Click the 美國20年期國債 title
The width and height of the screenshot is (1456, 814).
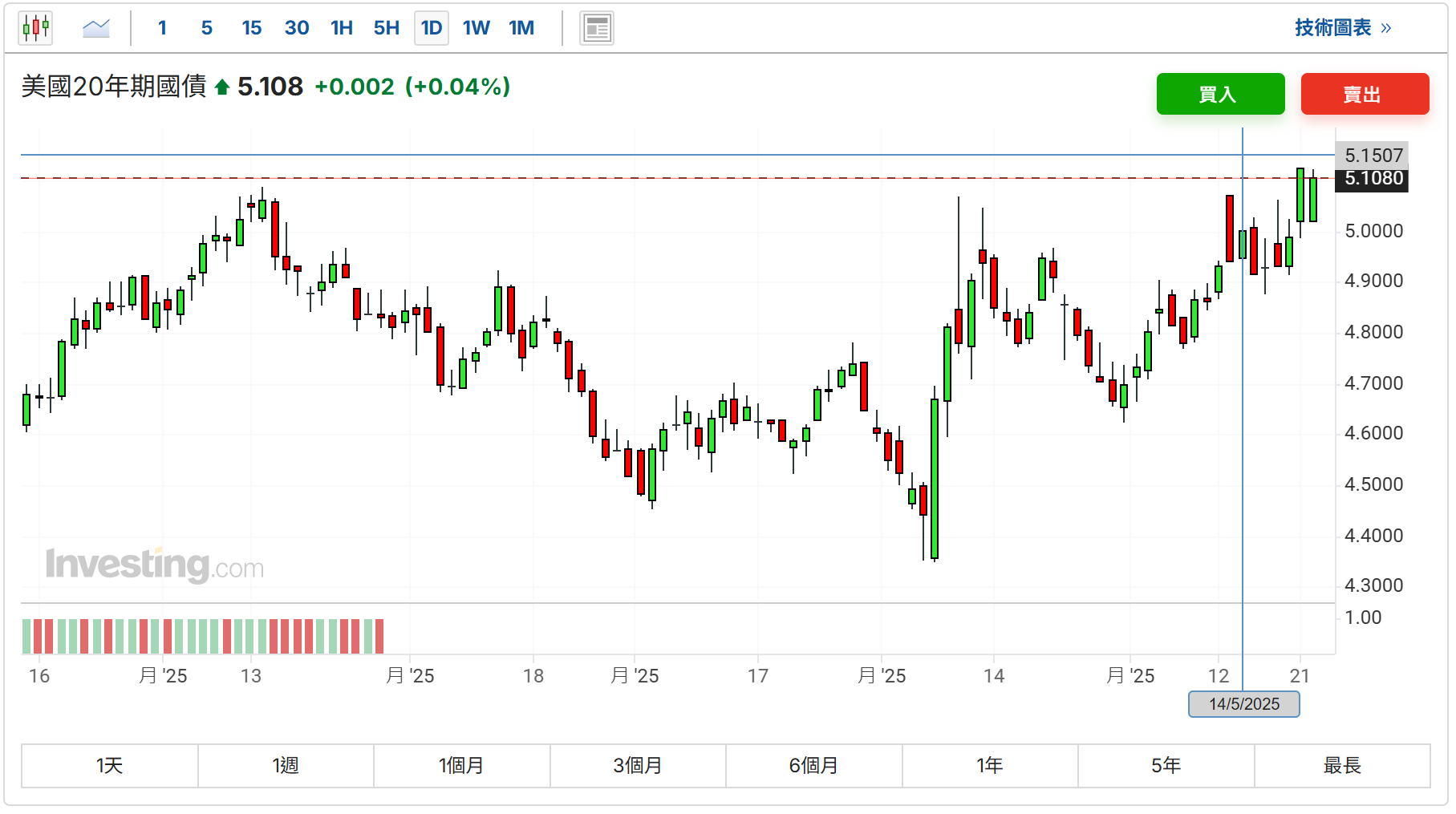tap(114, 87)
